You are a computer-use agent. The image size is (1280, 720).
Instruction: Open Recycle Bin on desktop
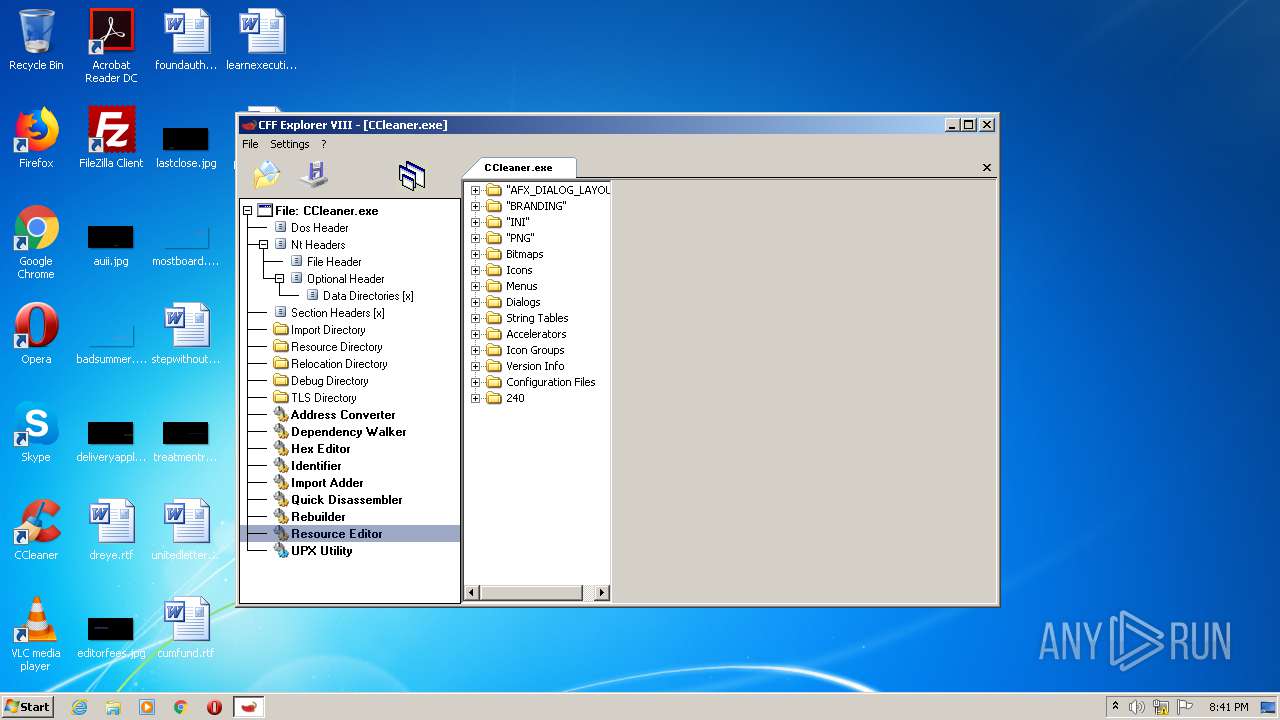coord(36,40)
